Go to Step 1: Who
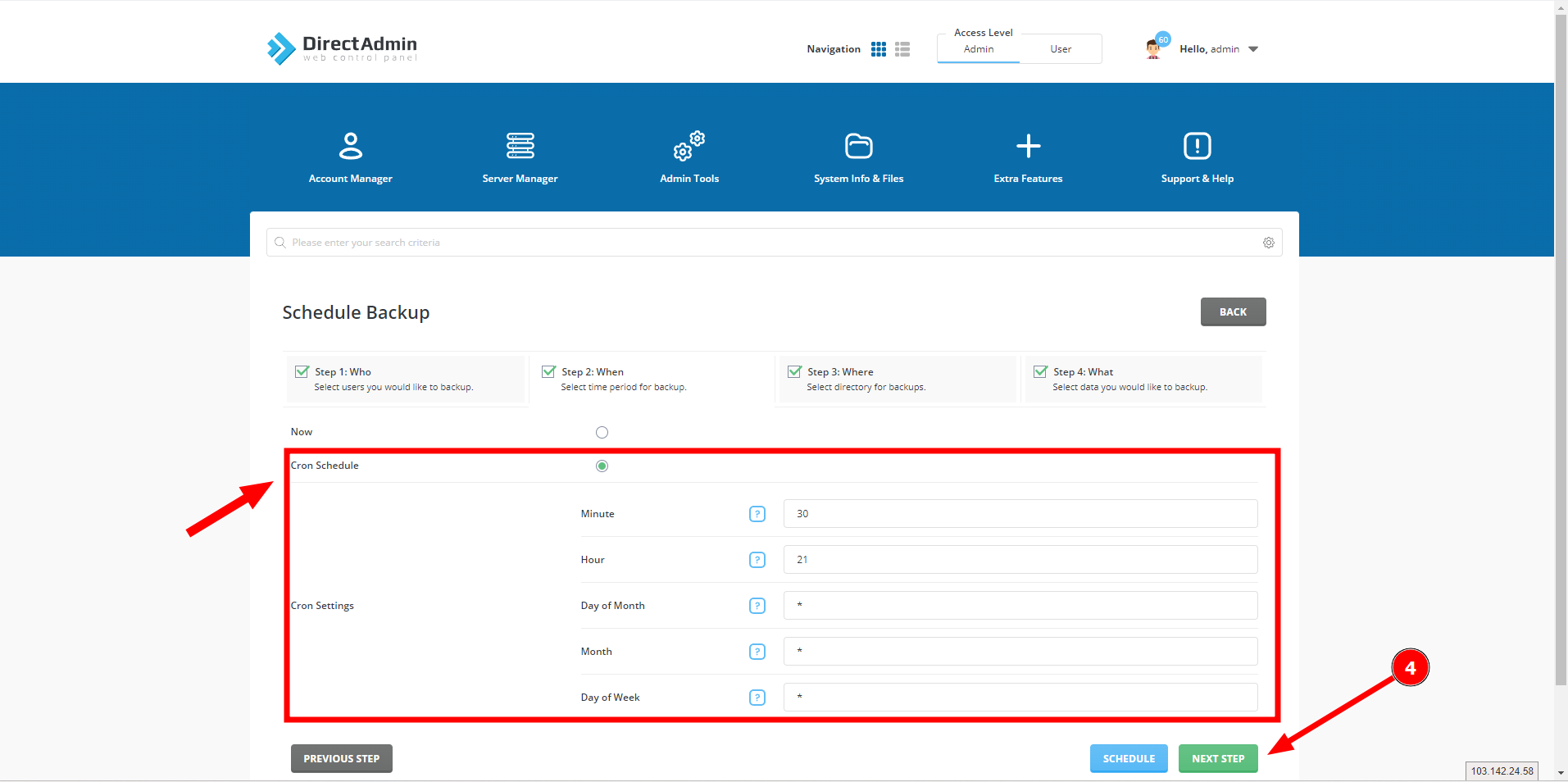 (x=406, y=379)
